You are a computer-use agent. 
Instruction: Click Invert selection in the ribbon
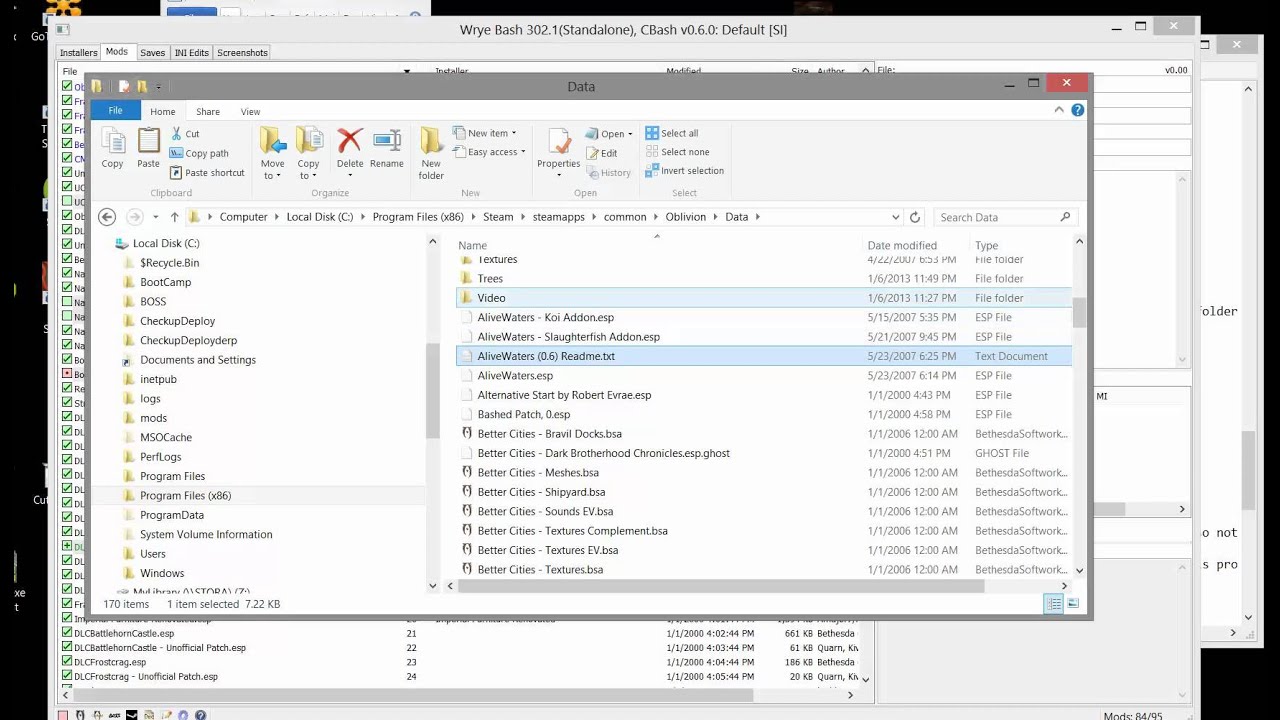point(684,170)
